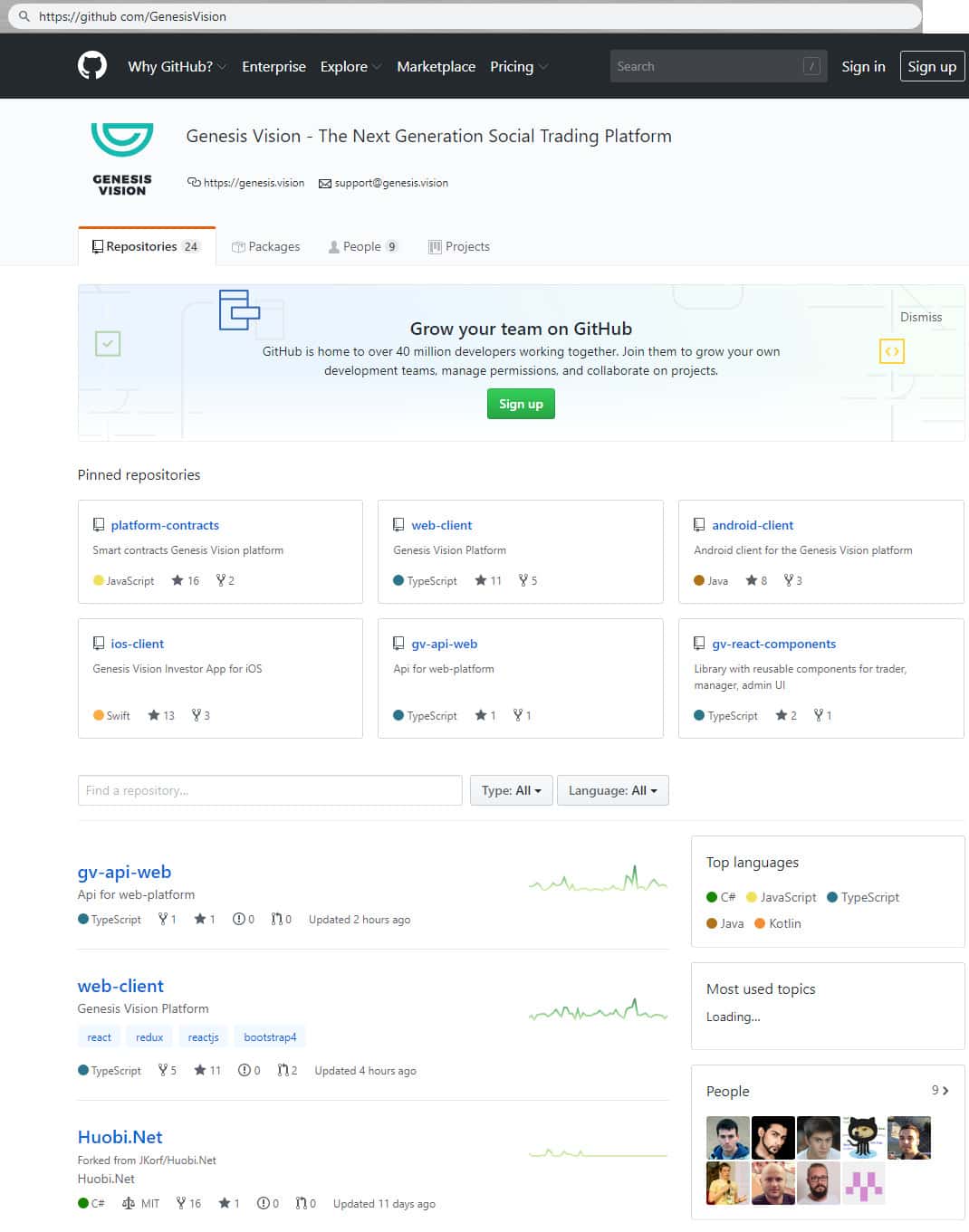This screenshot has width=969, height=1232.
Task: Click MIT license icon on Huobi.Net row
Action: tap(129, 1203)
